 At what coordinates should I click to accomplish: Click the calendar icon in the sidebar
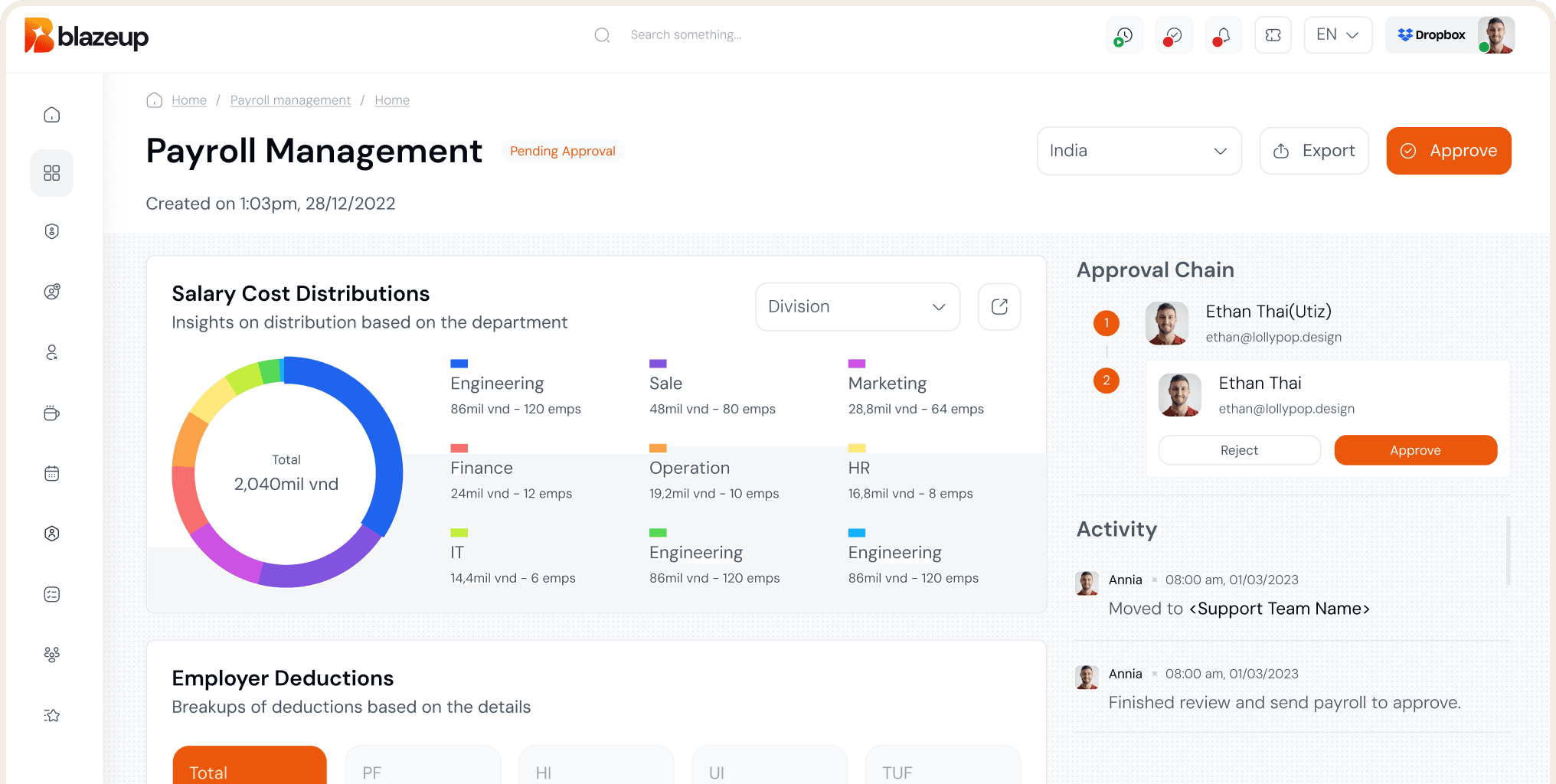(x=52, y=474)
